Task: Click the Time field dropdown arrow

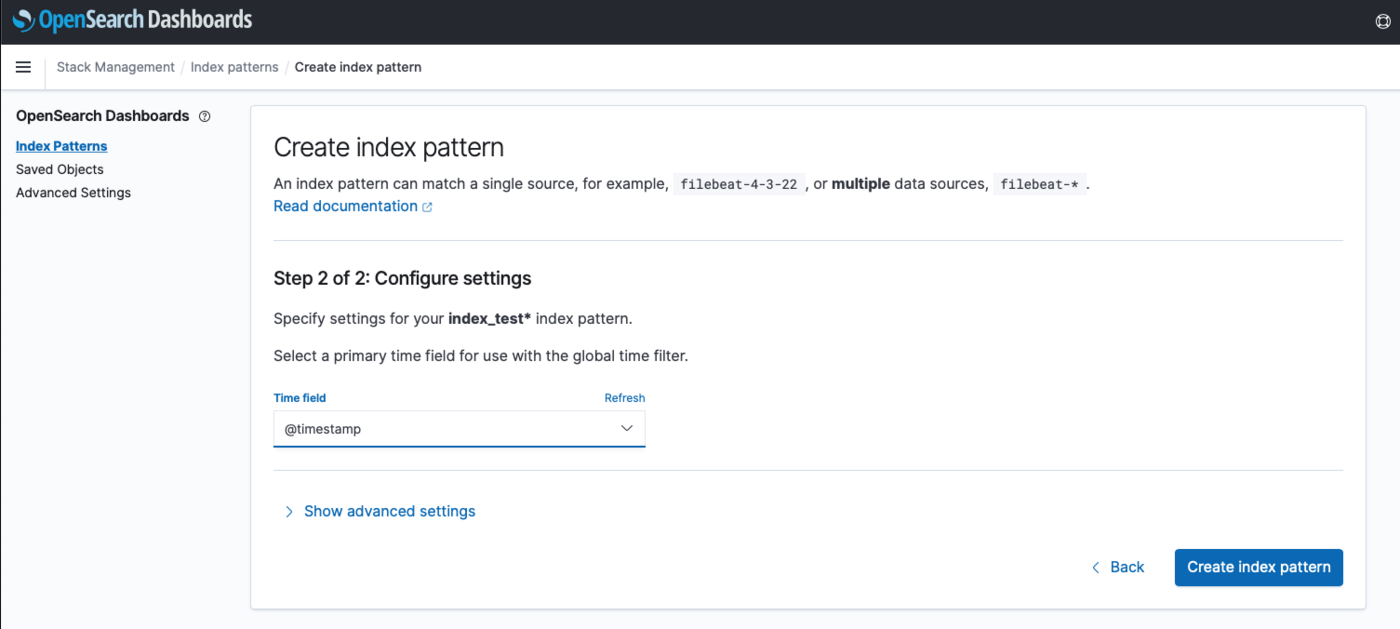Action: 627,428
